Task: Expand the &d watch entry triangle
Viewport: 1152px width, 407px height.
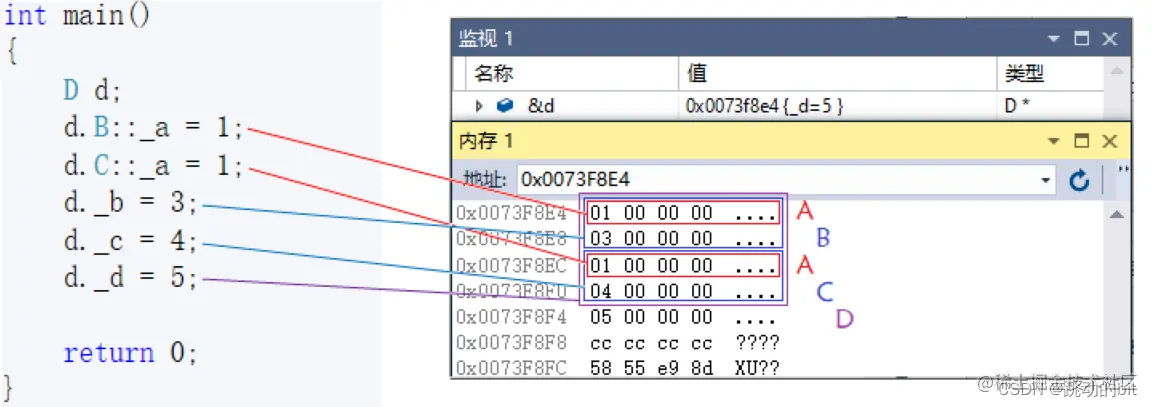Action: point(479,107)
